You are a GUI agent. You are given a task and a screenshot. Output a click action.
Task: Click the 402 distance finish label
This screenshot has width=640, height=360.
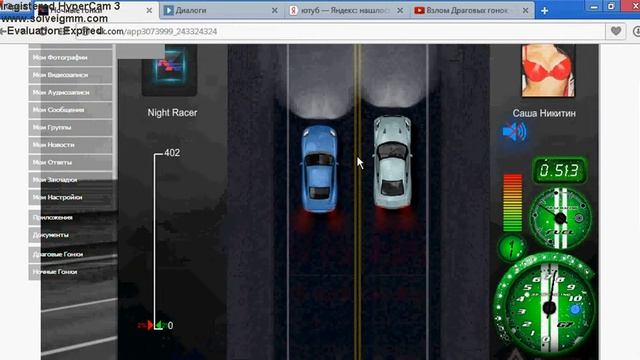172,153
